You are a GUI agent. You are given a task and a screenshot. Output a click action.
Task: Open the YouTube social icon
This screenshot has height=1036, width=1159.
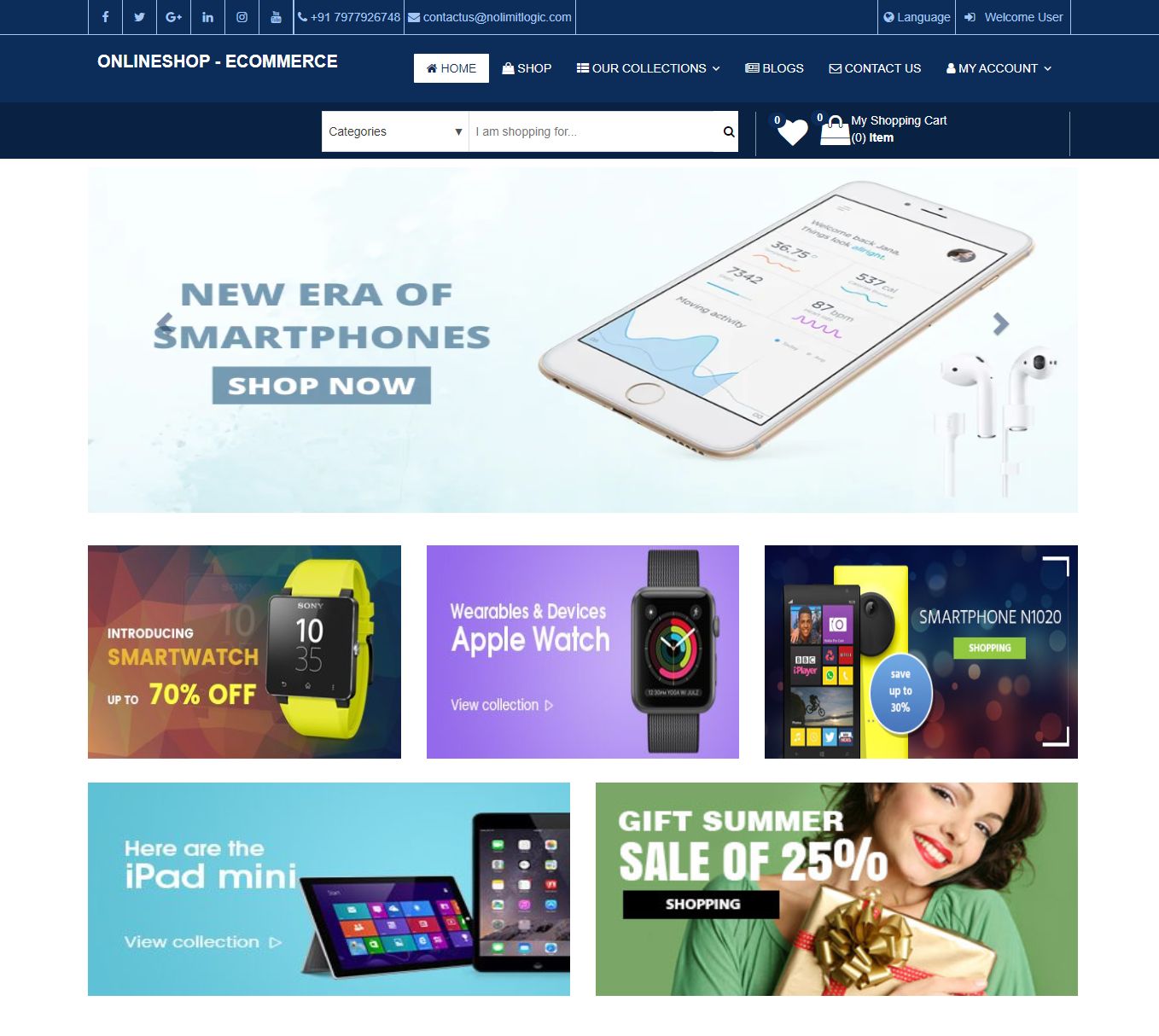pos(276,17)
